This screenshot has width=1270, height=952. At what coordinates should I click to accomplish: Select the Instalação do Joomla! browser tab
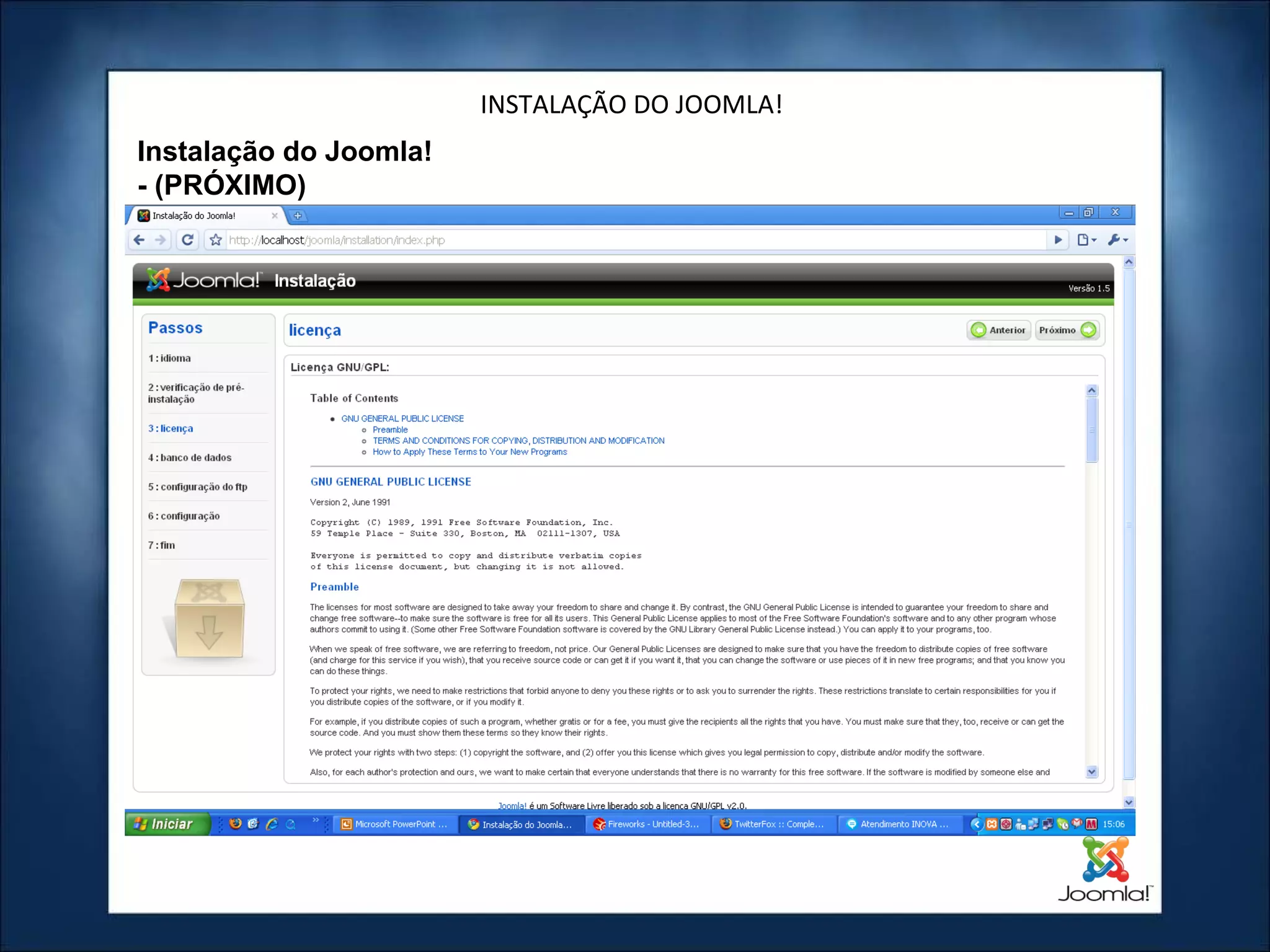205,216
